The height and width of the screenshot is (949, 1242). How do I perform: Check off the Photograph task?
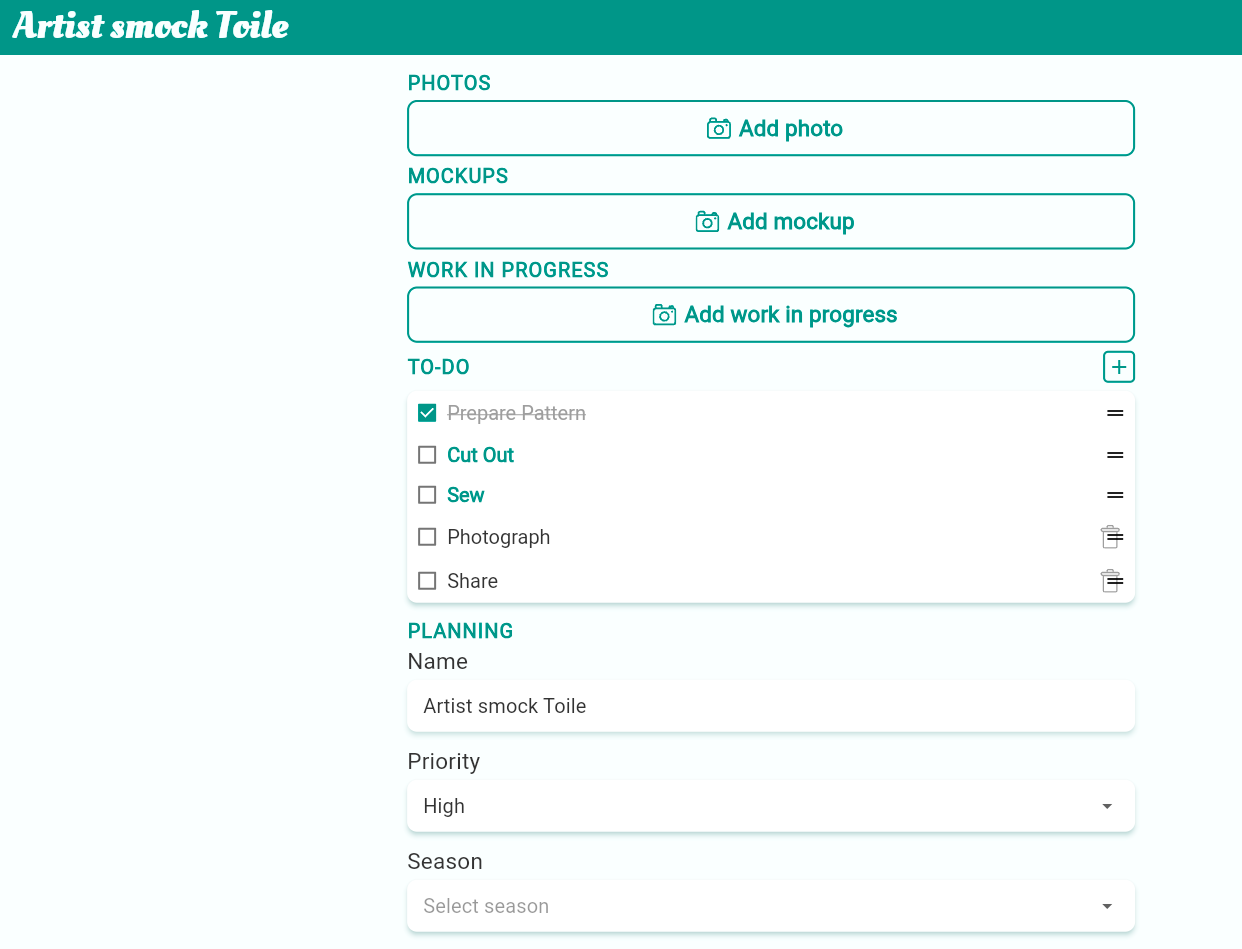427,537
